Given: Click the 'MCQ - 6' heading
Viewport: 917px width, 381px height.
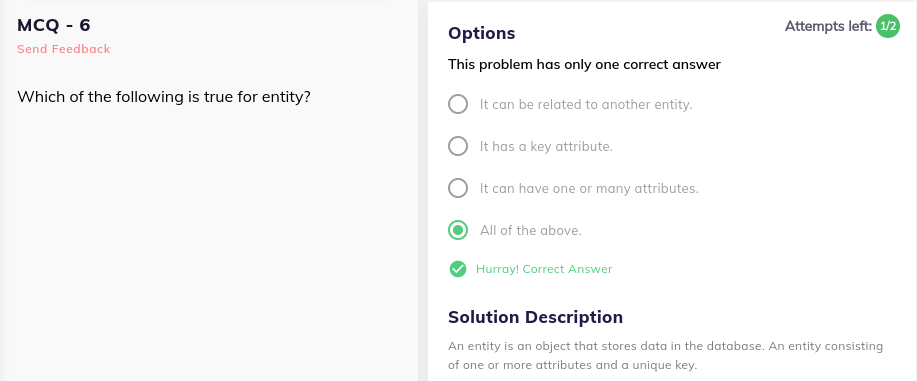Looking at the screenshot, I should (x=54, y=25).
